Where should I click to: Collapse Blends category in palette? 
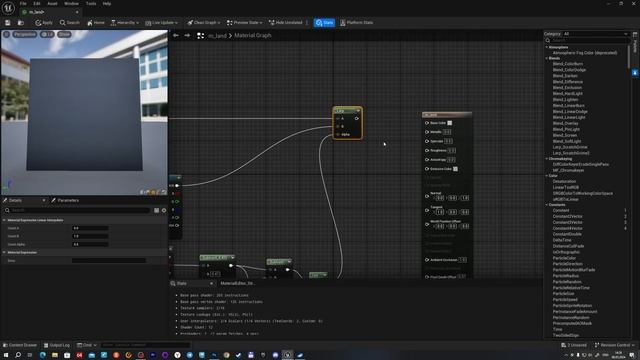point(547,58)
